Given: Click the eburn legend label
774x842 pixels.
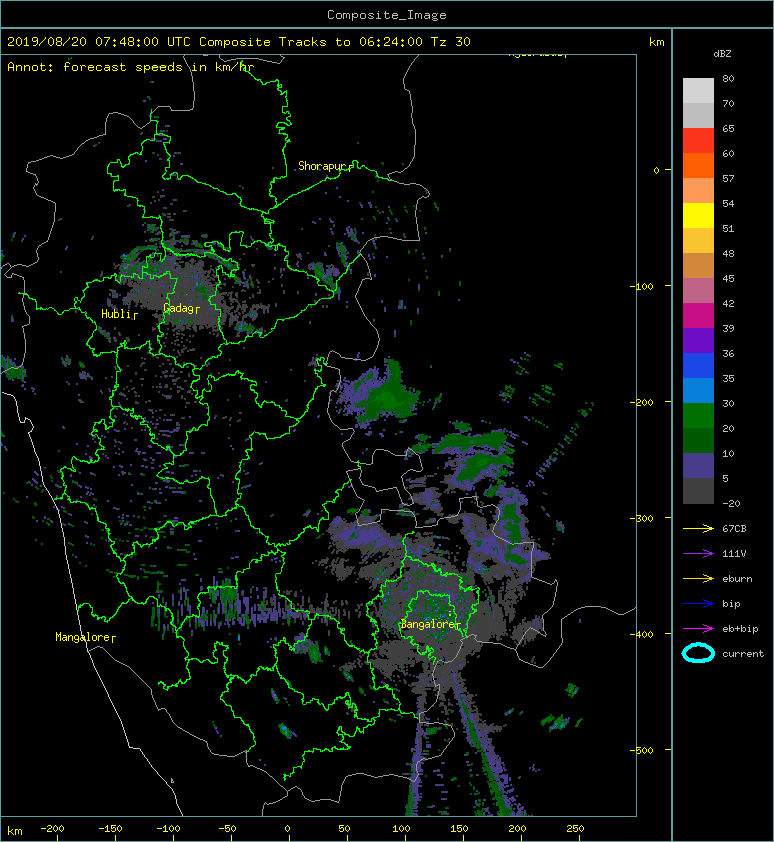Looking at the screenshot, I should tap(737, 579).
